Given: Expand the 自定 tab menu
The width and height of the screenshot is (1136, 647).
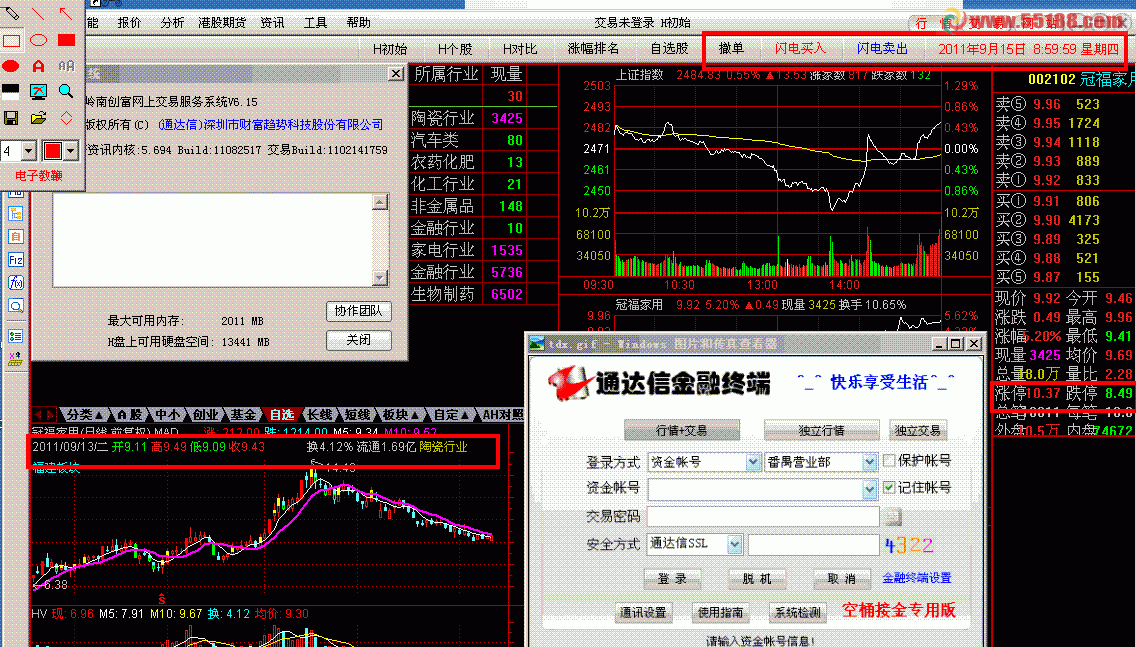Looking at the screenshot, I should (x=451, y=415).
